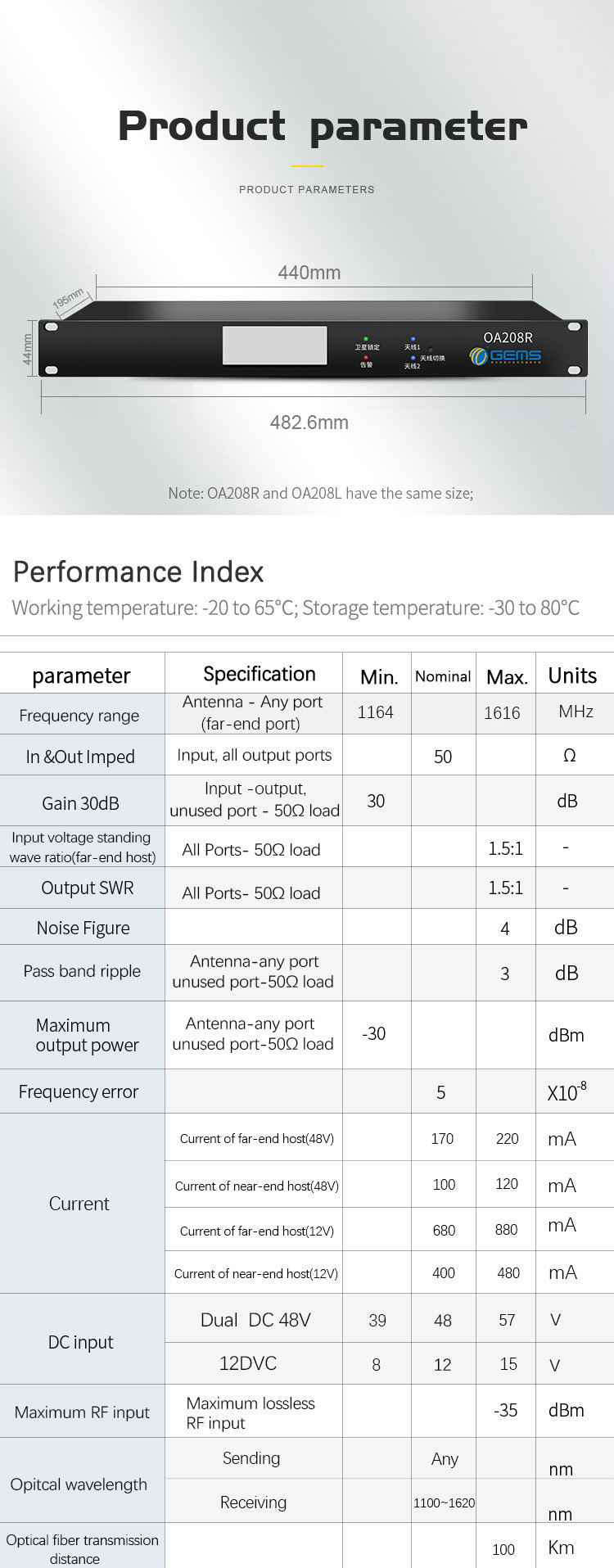Viewport: 614px width, 1568px height.
Task: Click the device's LCD display screen
Action: click(274, 346)
